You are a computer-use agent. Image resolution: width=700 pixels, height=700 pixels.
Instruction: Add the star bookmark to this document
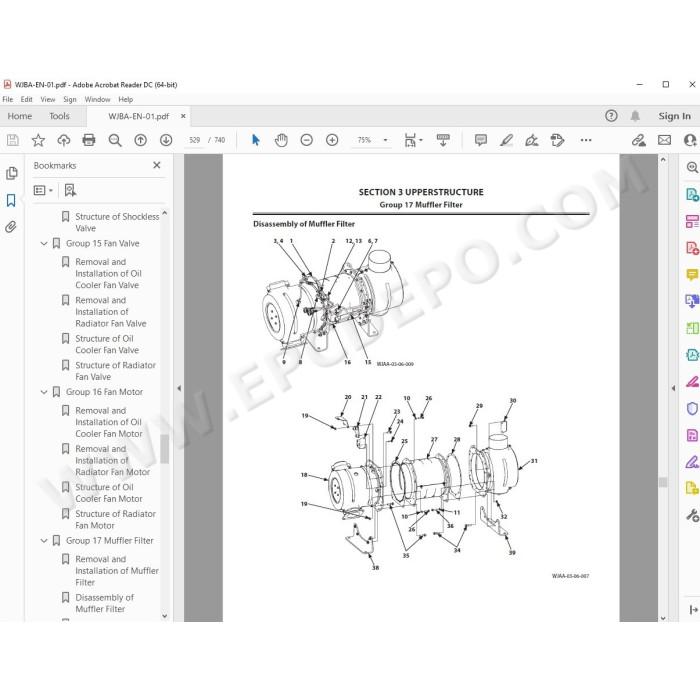coord(38,140)
